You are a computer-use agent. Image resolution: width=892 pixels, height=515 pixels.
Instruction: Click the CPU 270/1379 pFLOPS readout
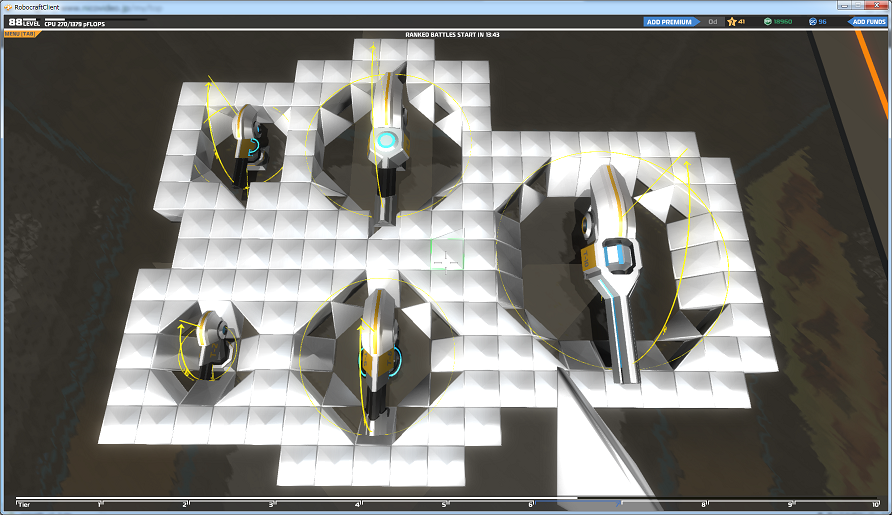click(x=75, y=24)
